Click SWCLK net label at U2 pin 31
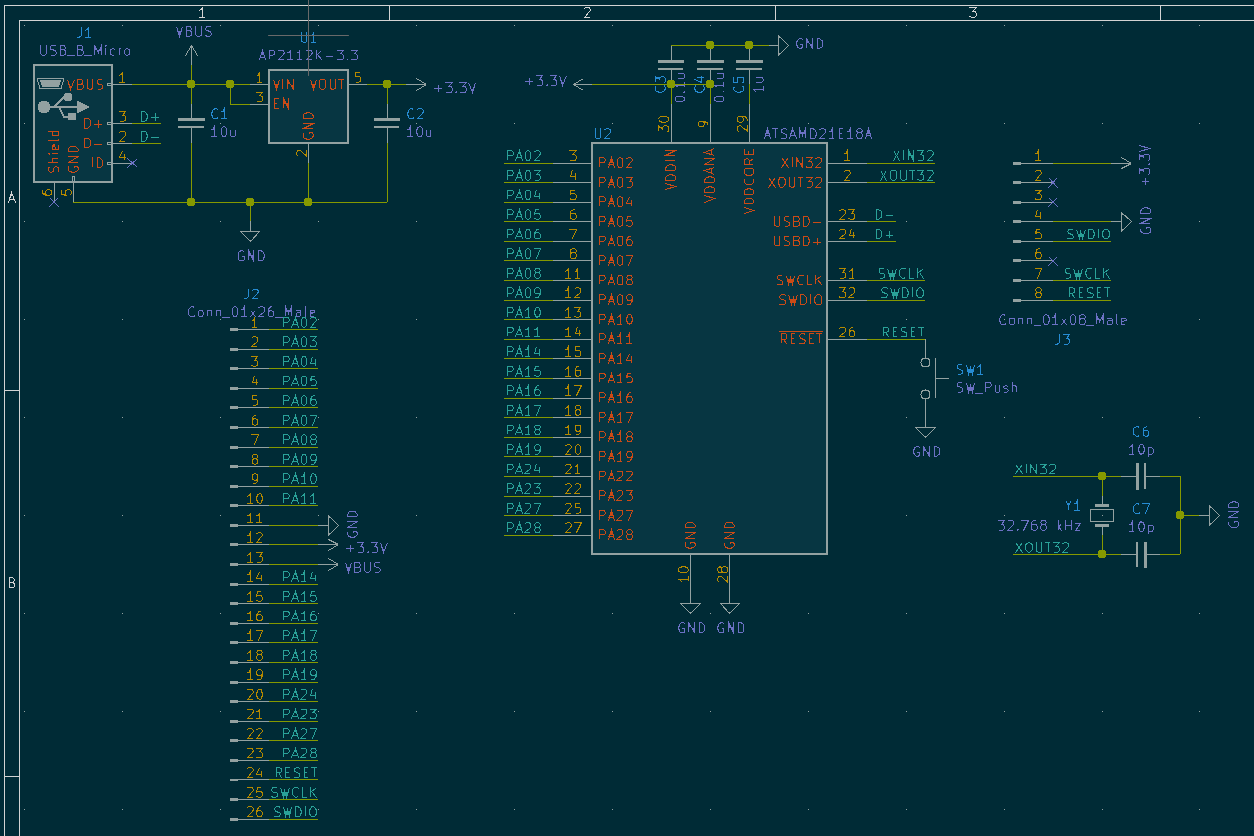 click(x=901, y=274)
